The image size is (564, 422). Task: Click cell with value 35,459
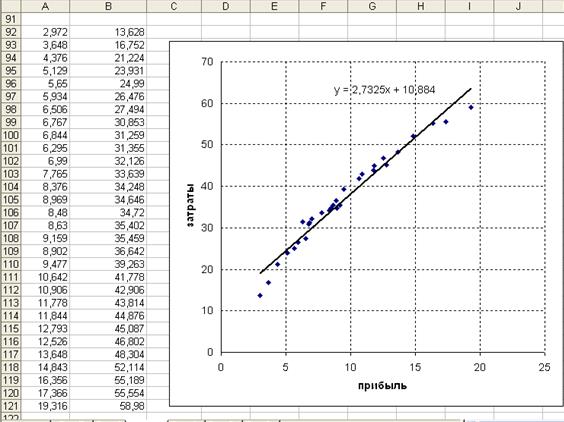tap(108, 239)
